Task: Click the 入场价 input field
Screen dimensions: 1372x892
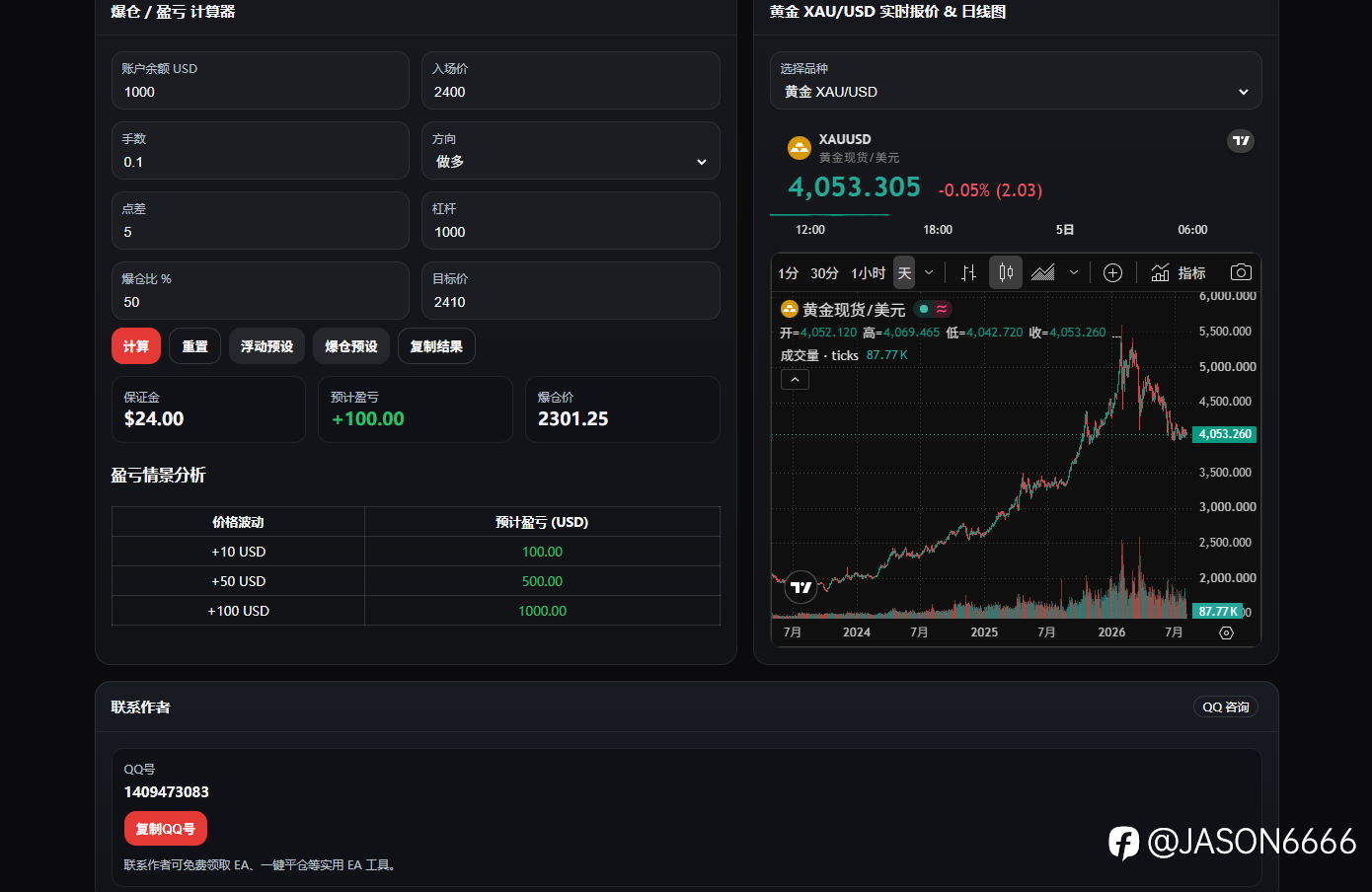Action: click(571, 81)
